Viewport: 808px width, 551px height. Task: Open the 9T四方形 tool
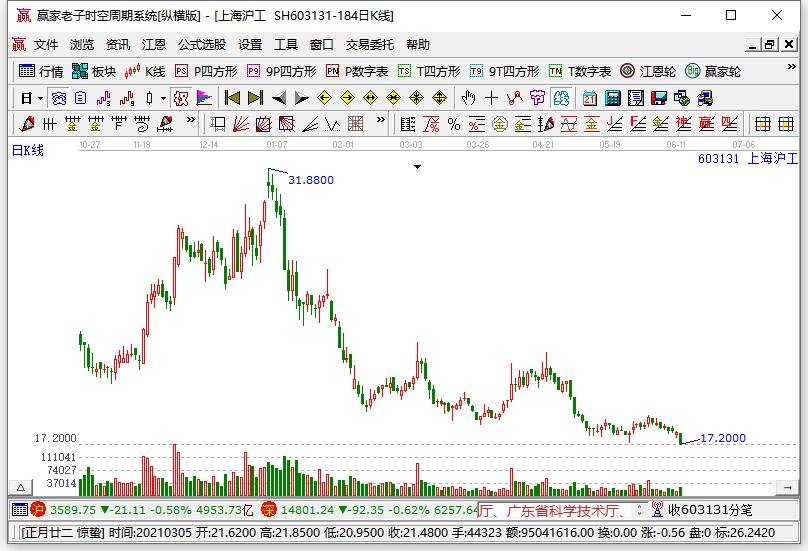(x=504, y=71)
